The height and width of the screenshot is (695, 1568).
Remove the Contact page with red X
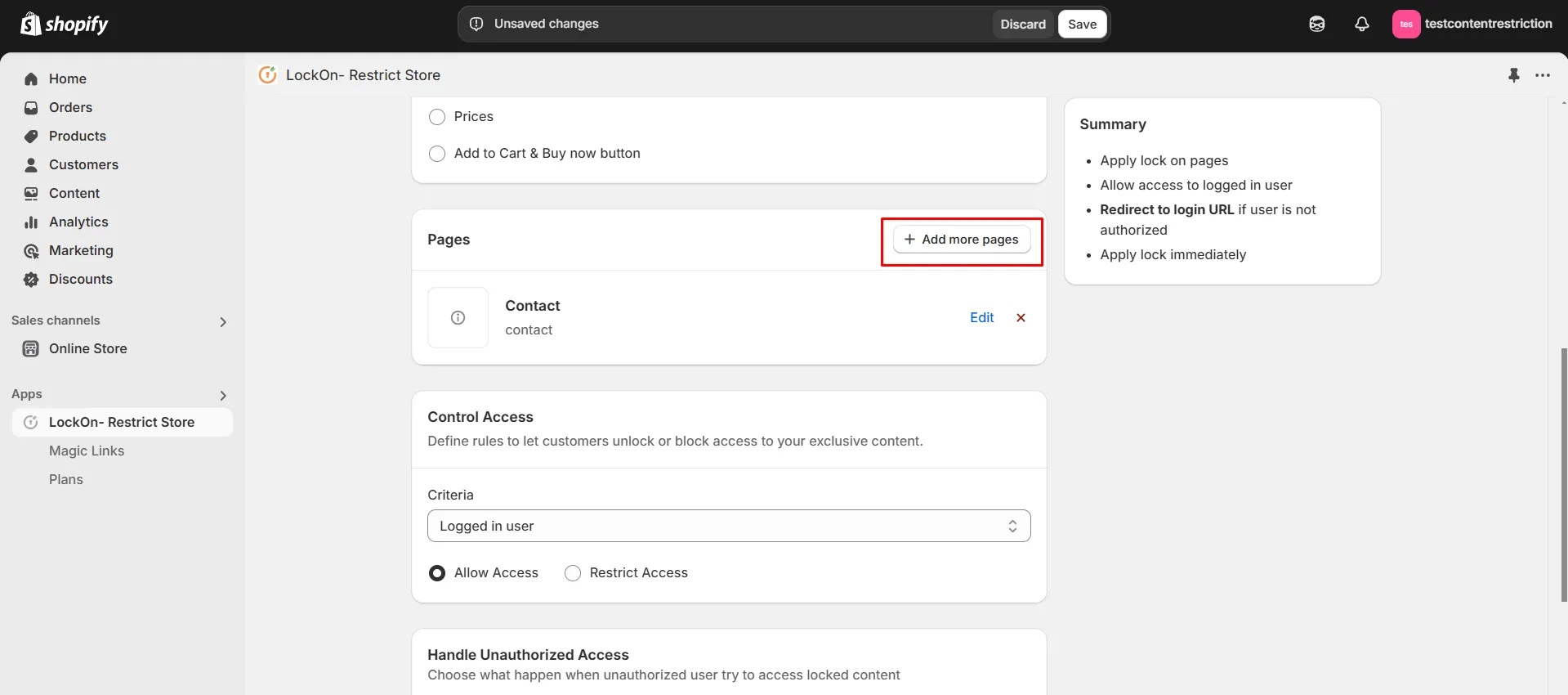tap(1021, 317)
